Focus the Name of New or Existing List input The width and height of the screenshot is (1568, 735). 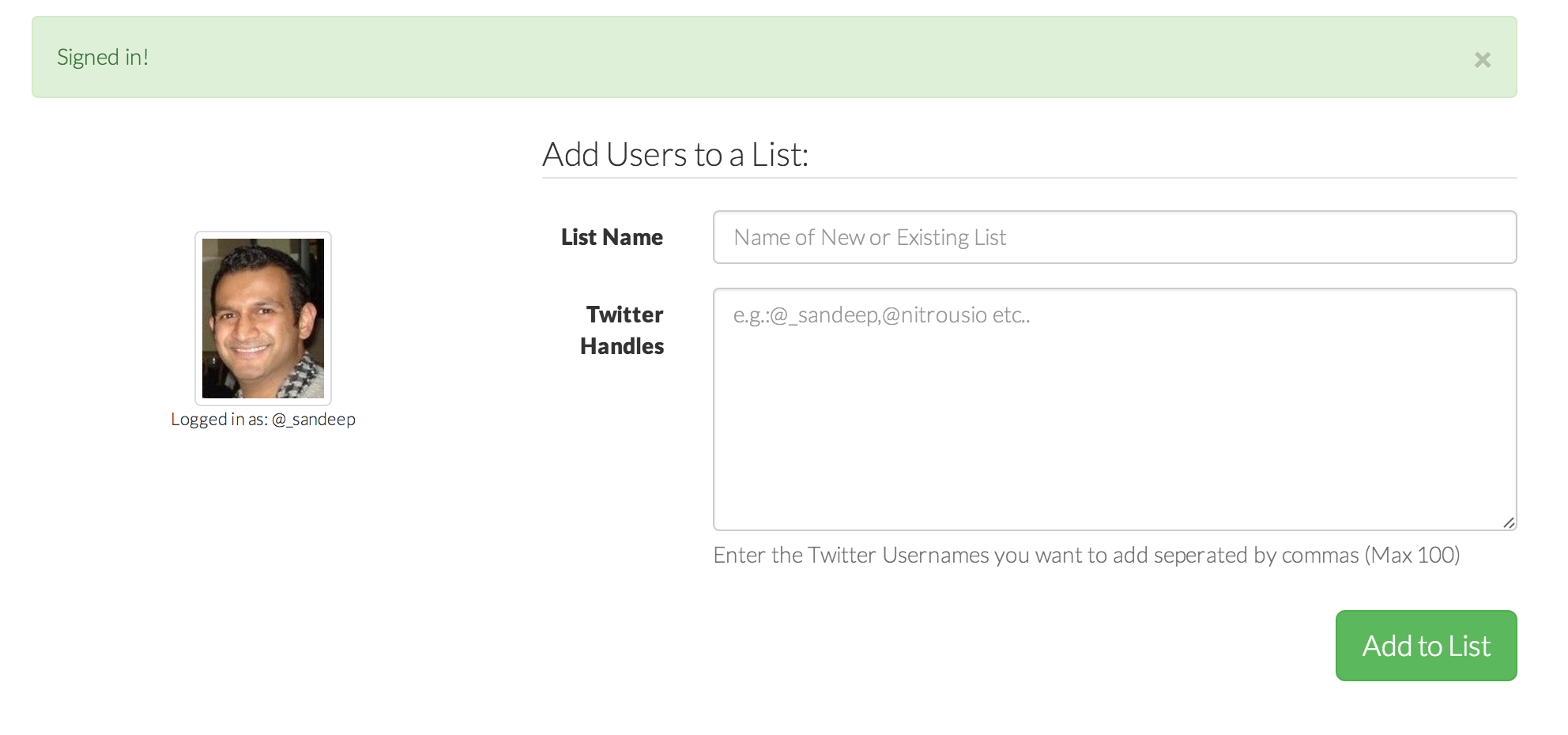[1114, 236]
